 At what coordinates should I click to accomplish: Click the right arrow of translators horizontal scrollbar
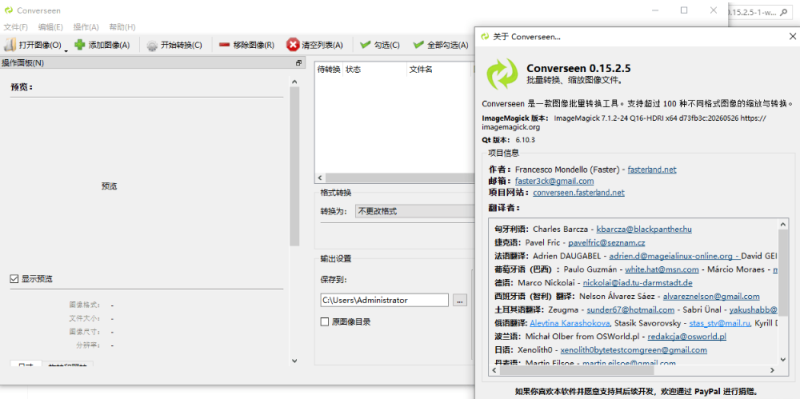(772, 370)
